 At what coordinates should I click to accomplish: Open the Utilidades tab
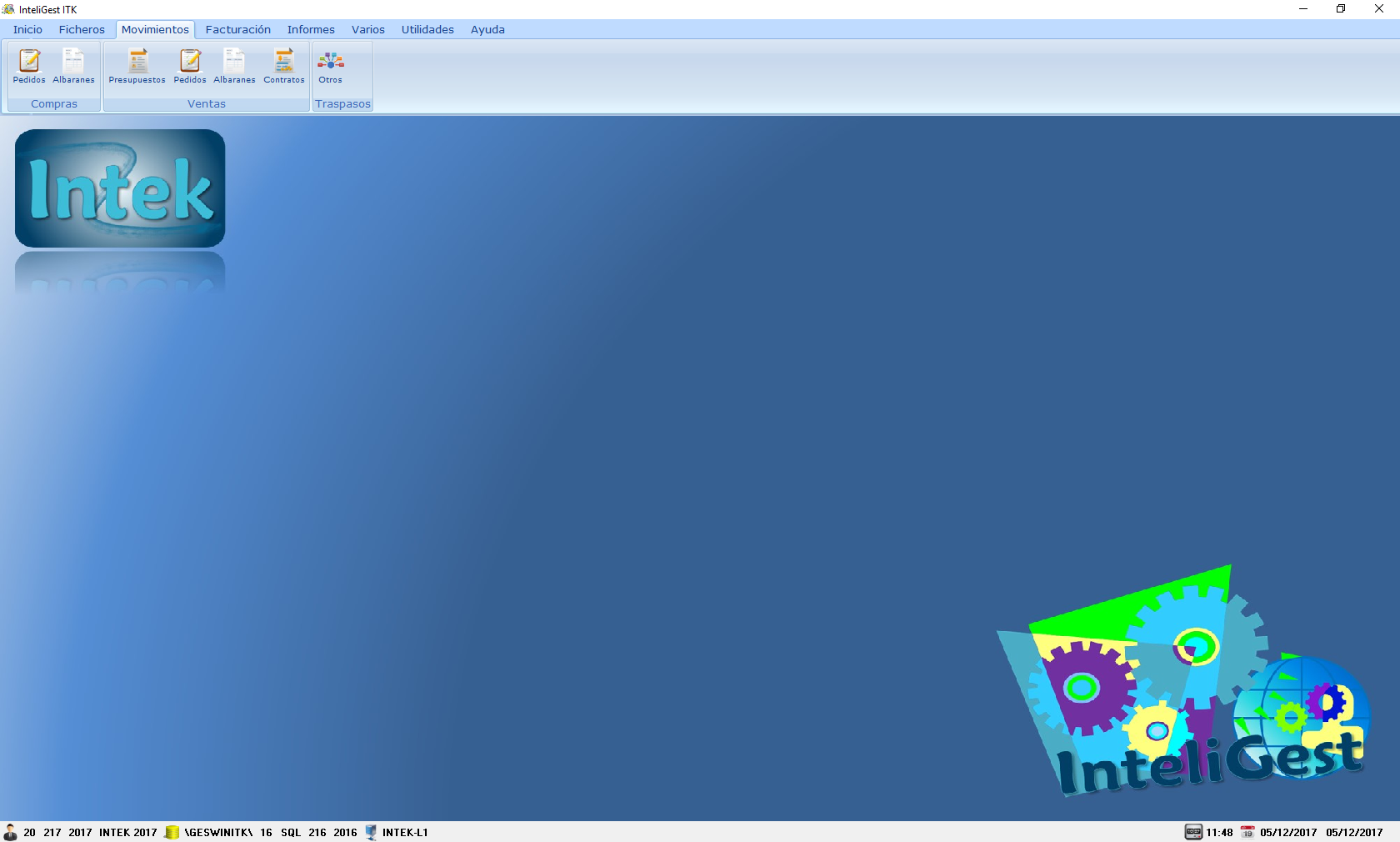[x=427, y=29]
